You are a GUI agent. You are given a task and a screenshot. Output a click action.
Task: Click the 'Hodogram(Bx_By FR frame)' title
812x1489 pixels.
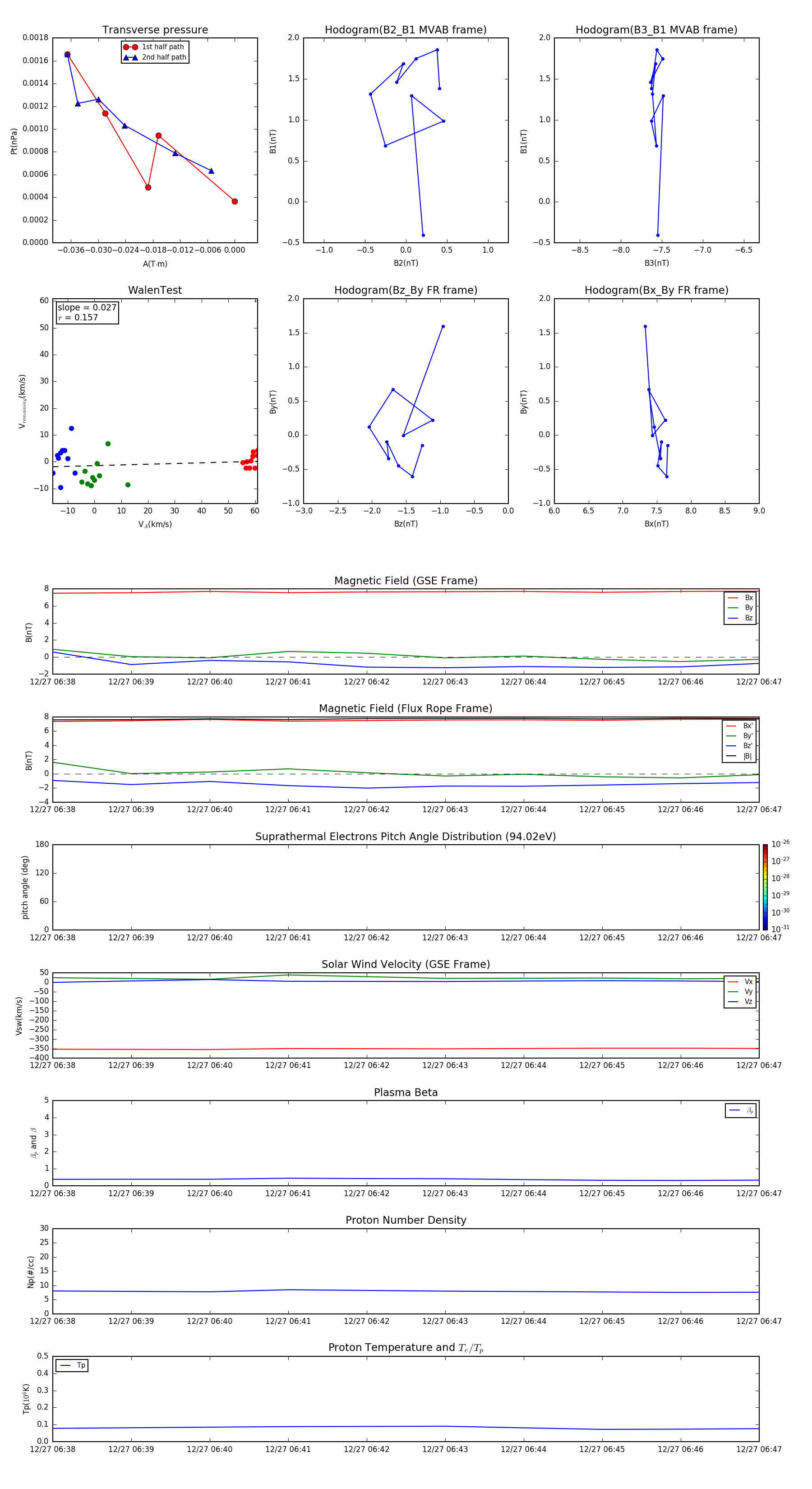click(x=656, y=290)
